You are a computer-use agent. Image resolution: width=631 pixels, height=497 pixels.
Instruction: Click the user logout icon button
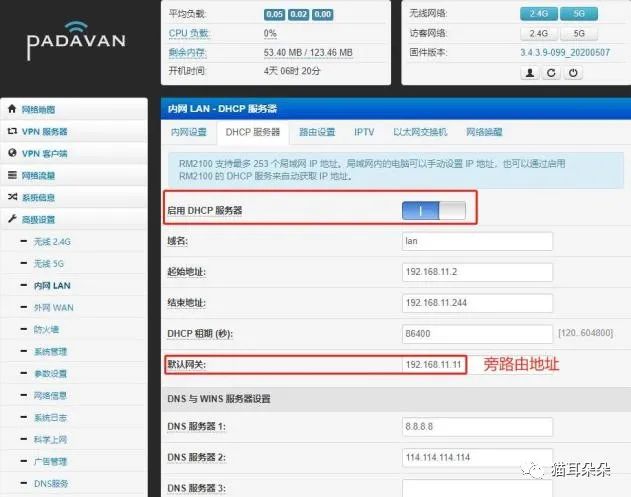(x=530, y=73)
